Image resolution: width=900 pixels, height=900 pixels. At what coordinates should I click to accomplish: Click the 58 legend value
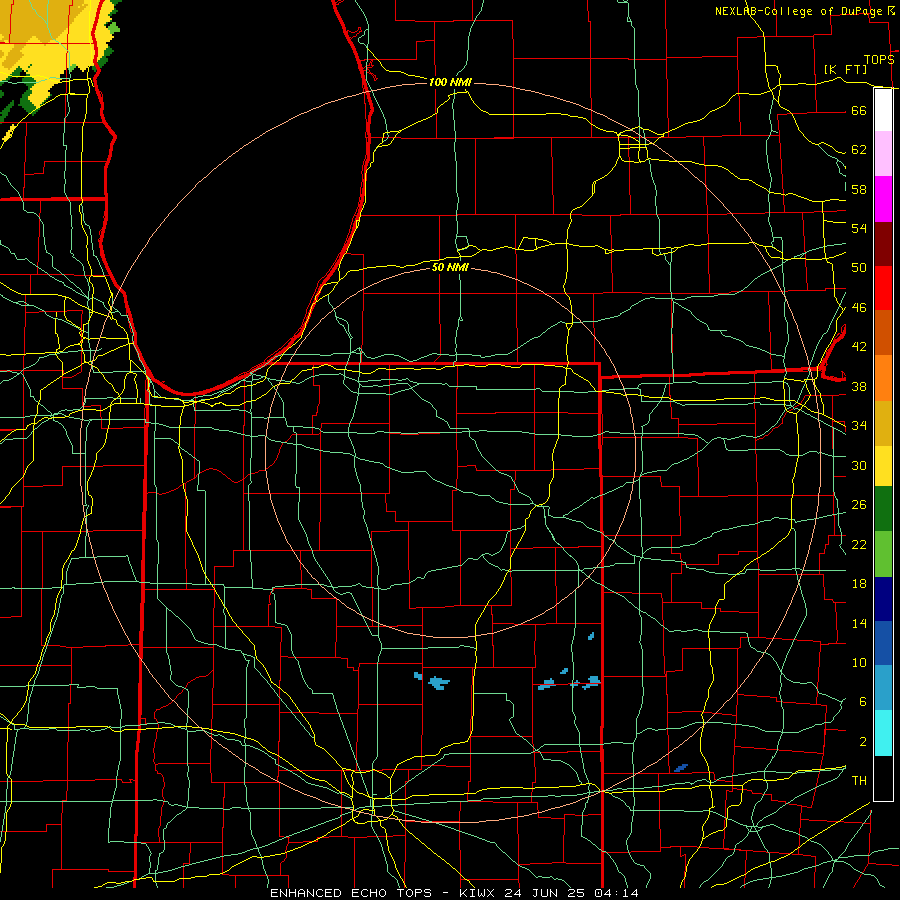(x=859, y=189)
